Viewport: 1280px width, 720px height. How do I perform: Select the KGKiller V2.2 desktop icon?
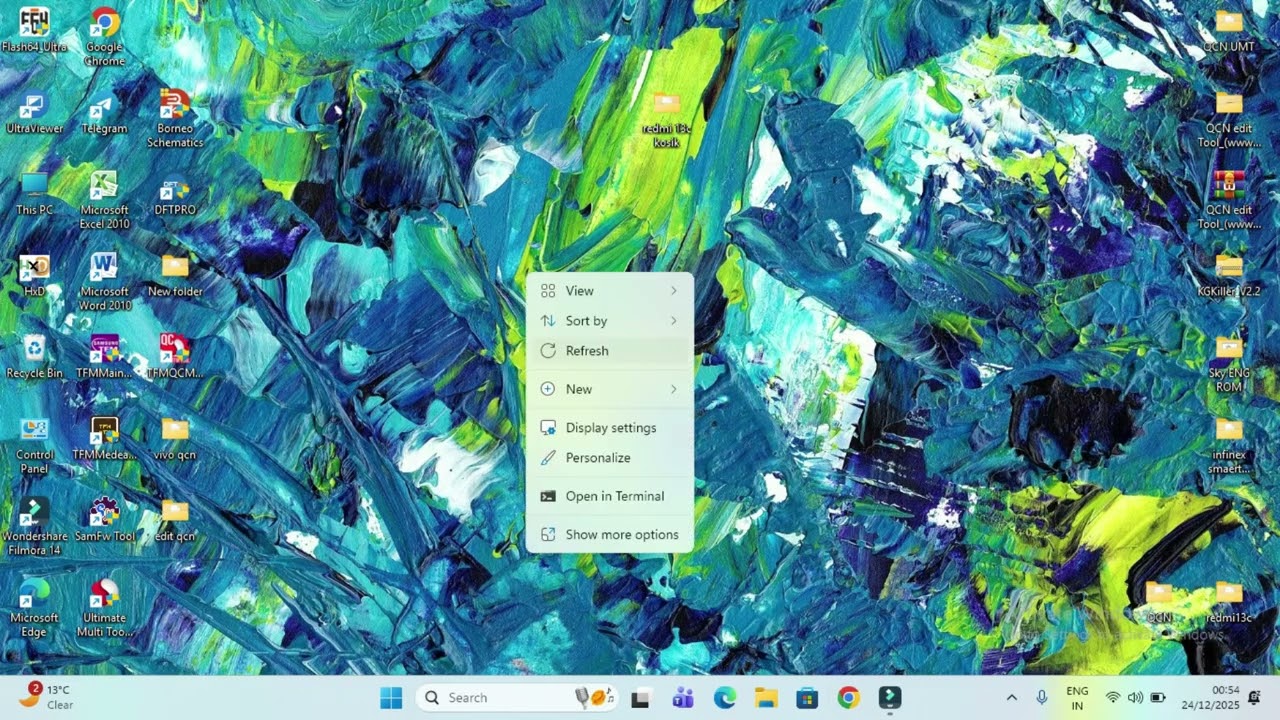tap(1229, 276)
